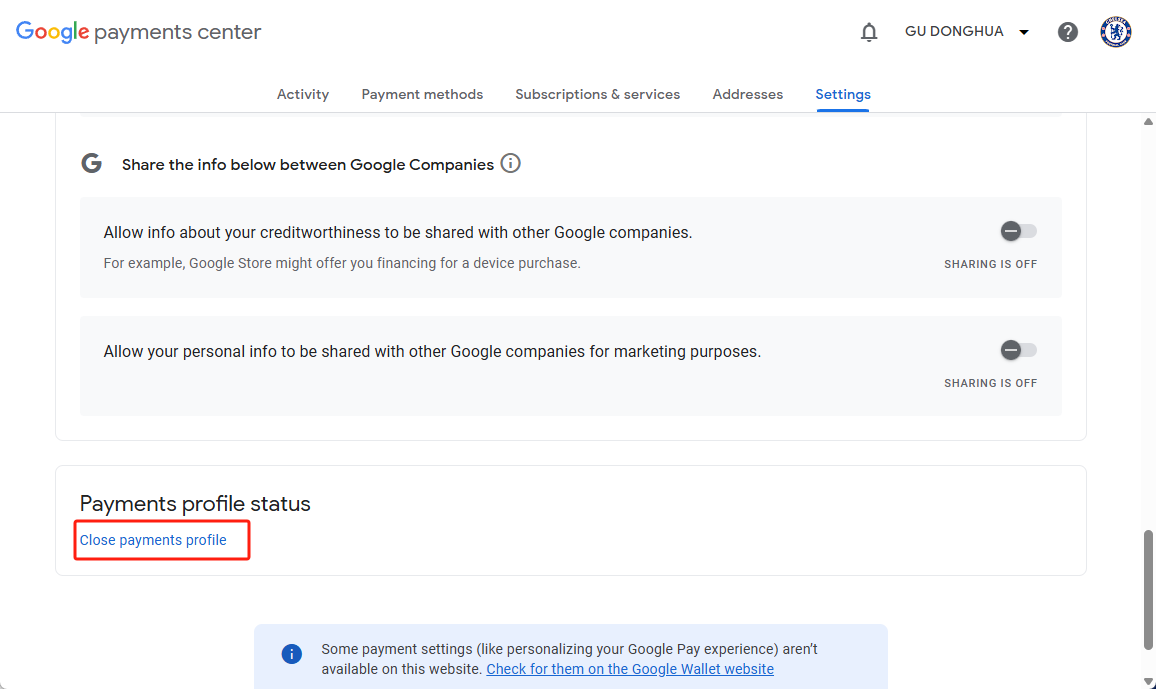Click the grey Google G icon

pyautogui.click(x=92, y=164)
